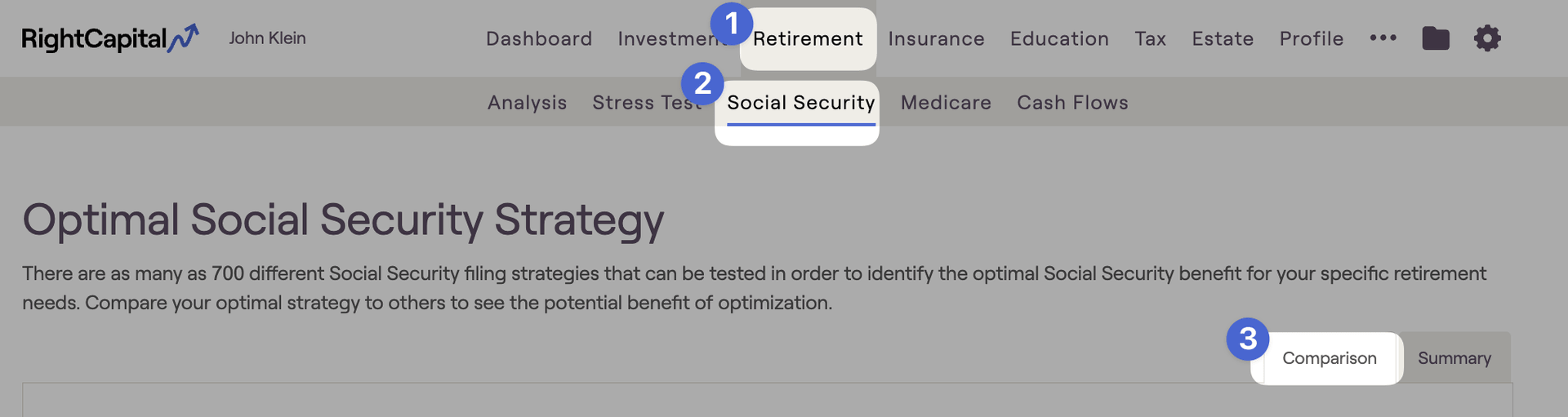Open the Profile tab
The image size is (1568, 417).
pyautogui.click(x=1312, y=38)
